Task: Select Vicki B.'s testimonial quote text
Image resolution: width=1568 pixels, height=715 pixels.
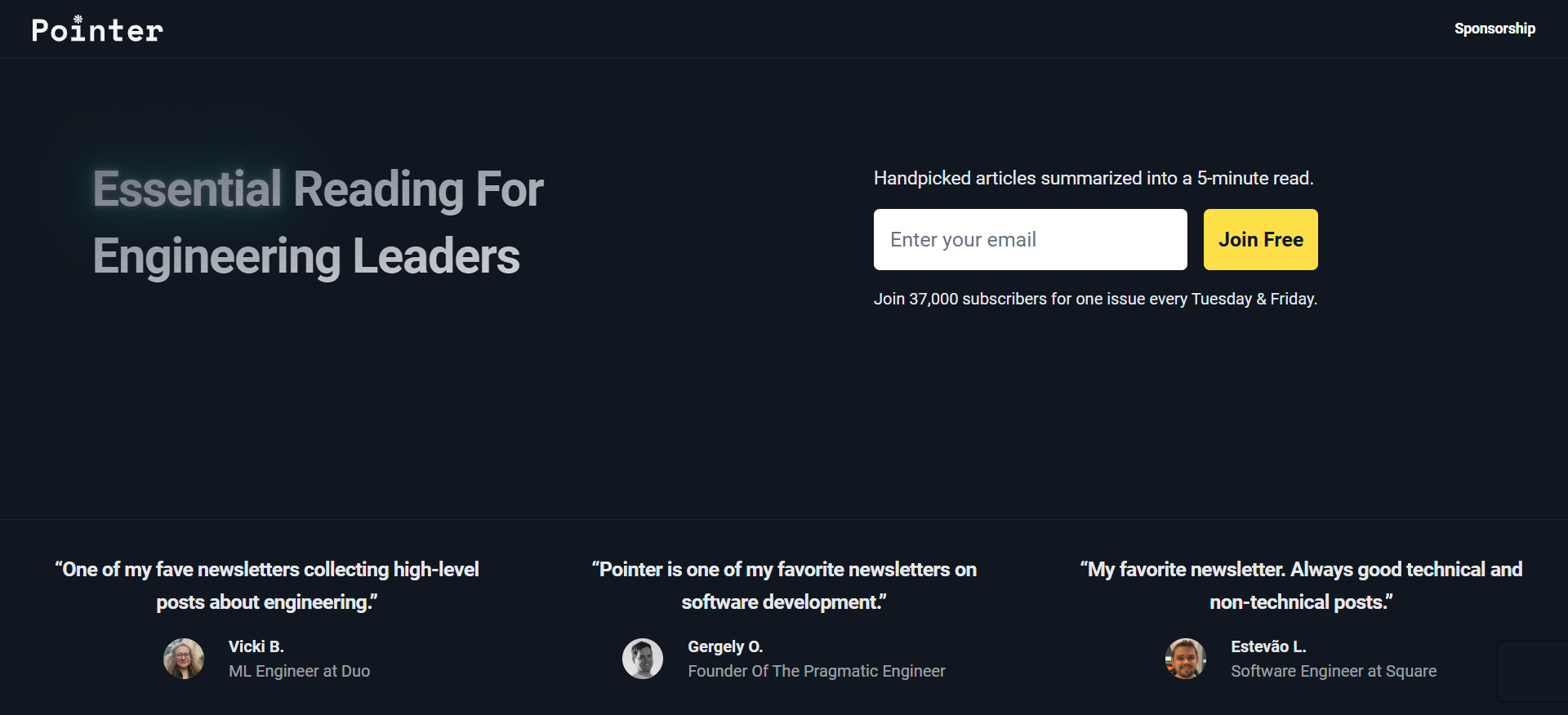Action: click(267, 585)
